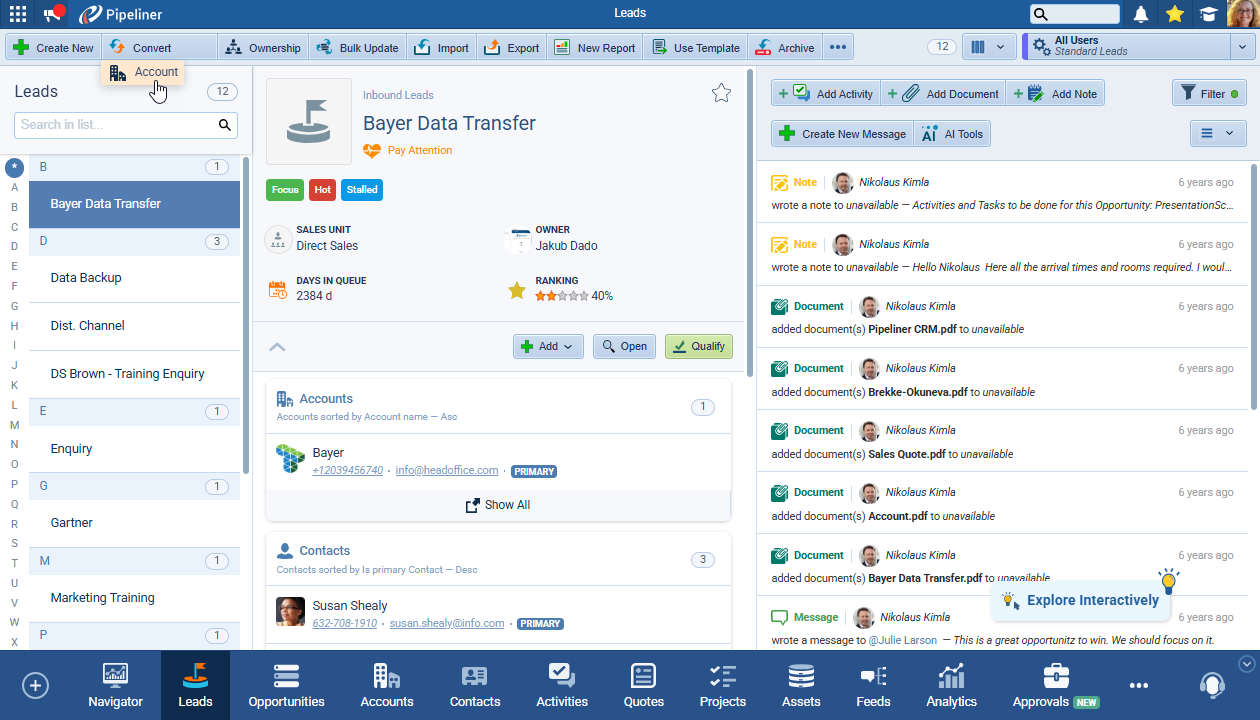Toggle the Focus tag
The height and width of the screenshot is (720, 1260).
point(285,189)
